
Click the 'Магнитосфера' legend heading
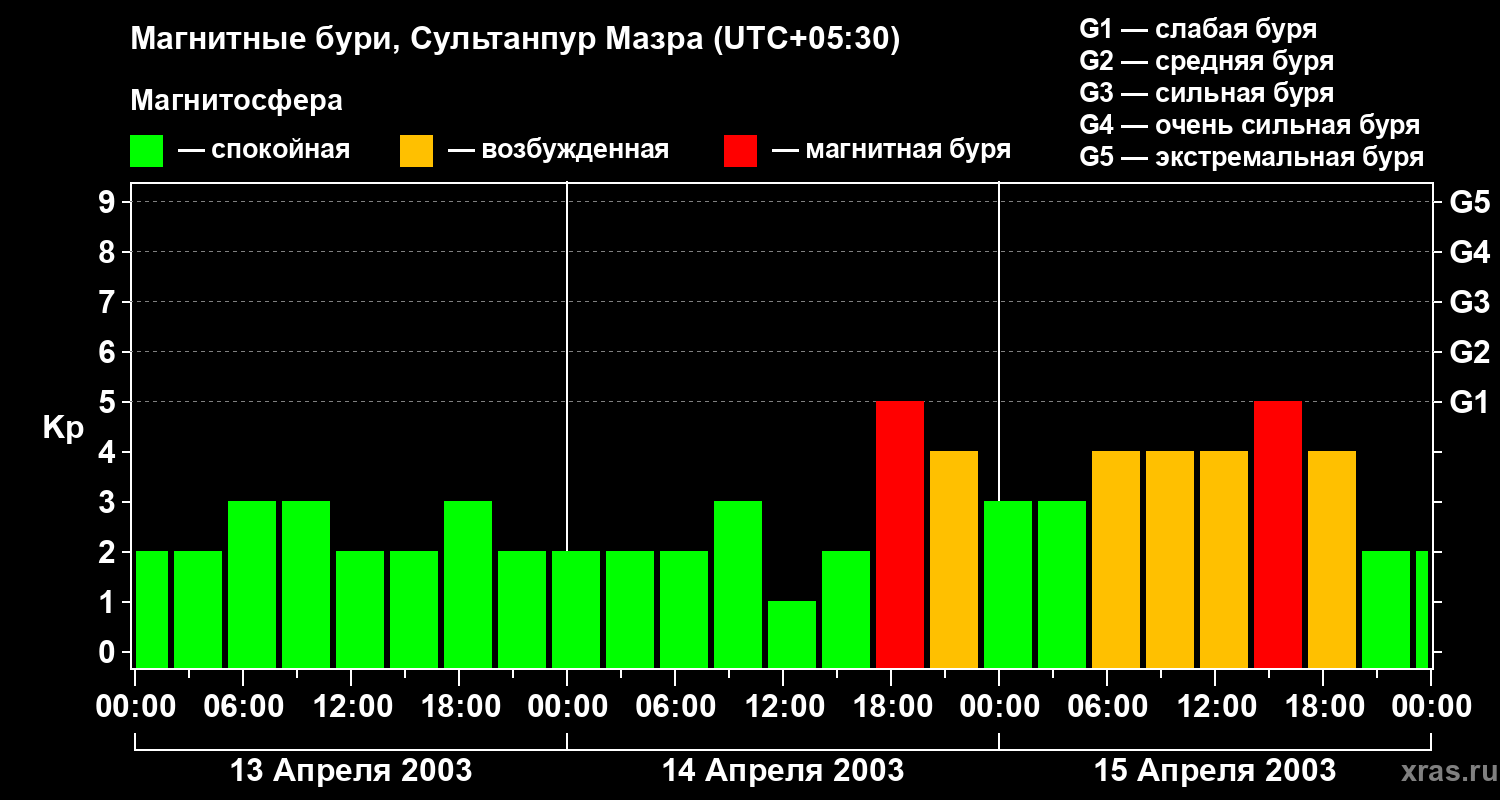tap(237, 101)
